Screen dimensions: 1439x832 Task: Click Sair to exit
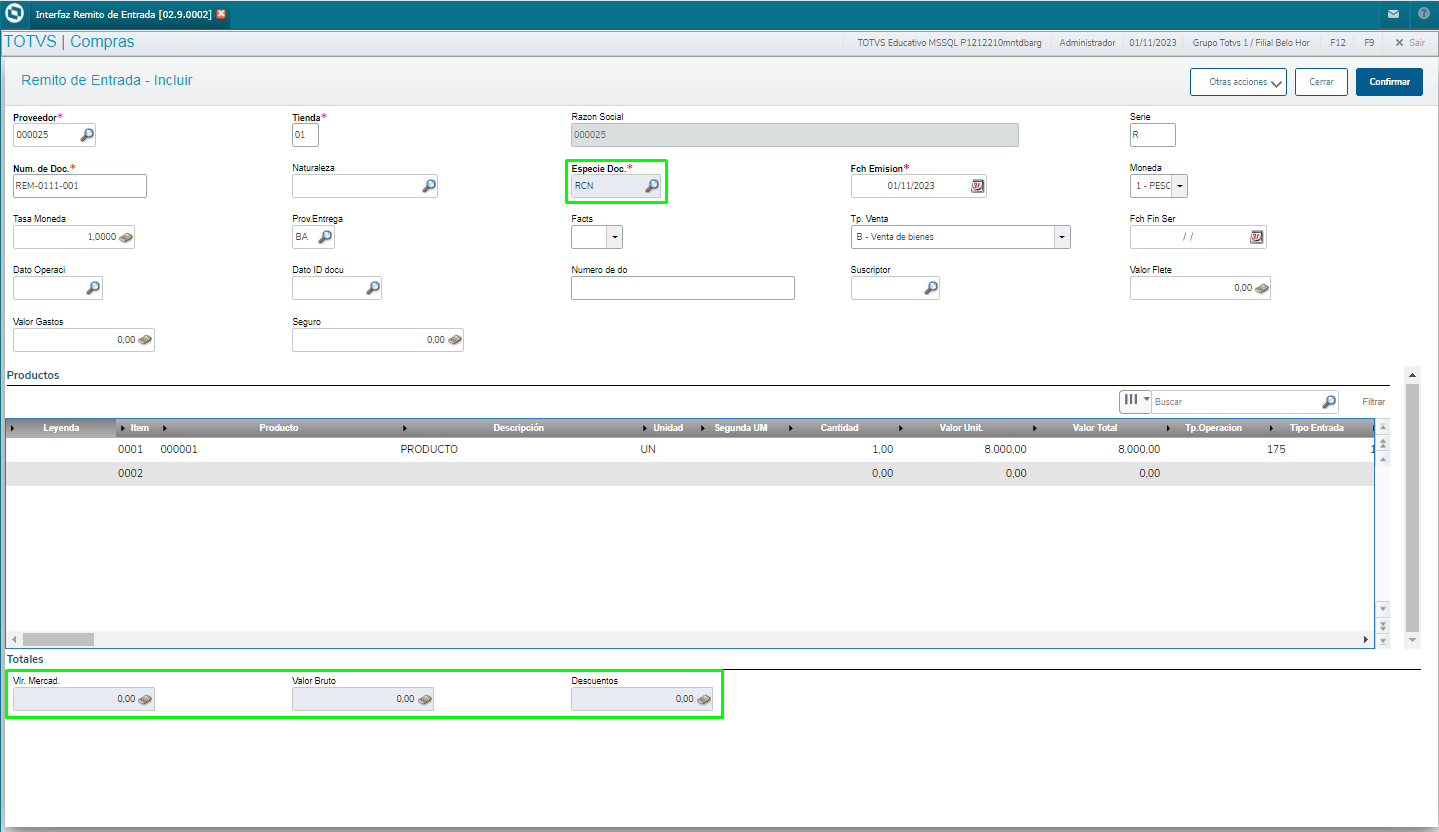click(x=1410, y=43)
